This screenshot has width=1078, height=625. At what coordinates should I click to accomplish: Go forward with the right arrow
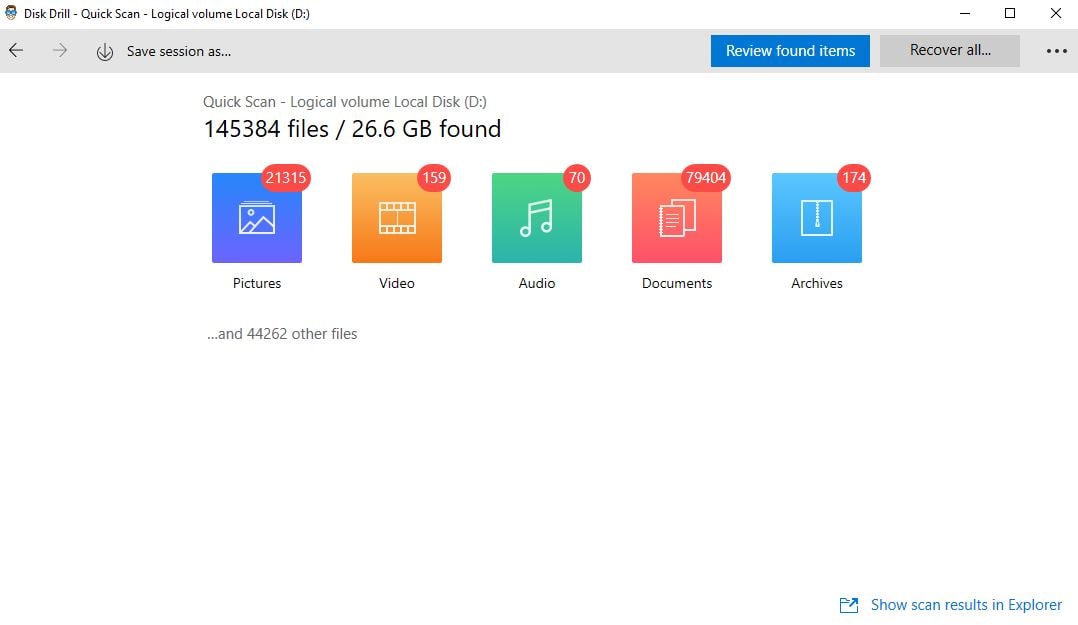tap(60, 50)
